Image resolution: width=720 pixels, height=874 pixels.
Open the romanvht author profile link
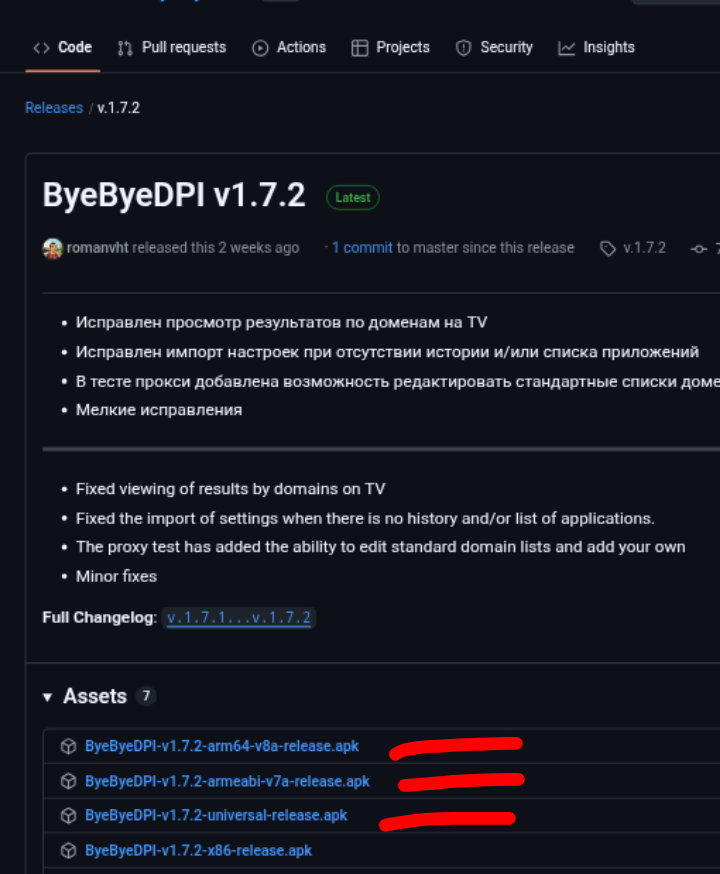98,248
